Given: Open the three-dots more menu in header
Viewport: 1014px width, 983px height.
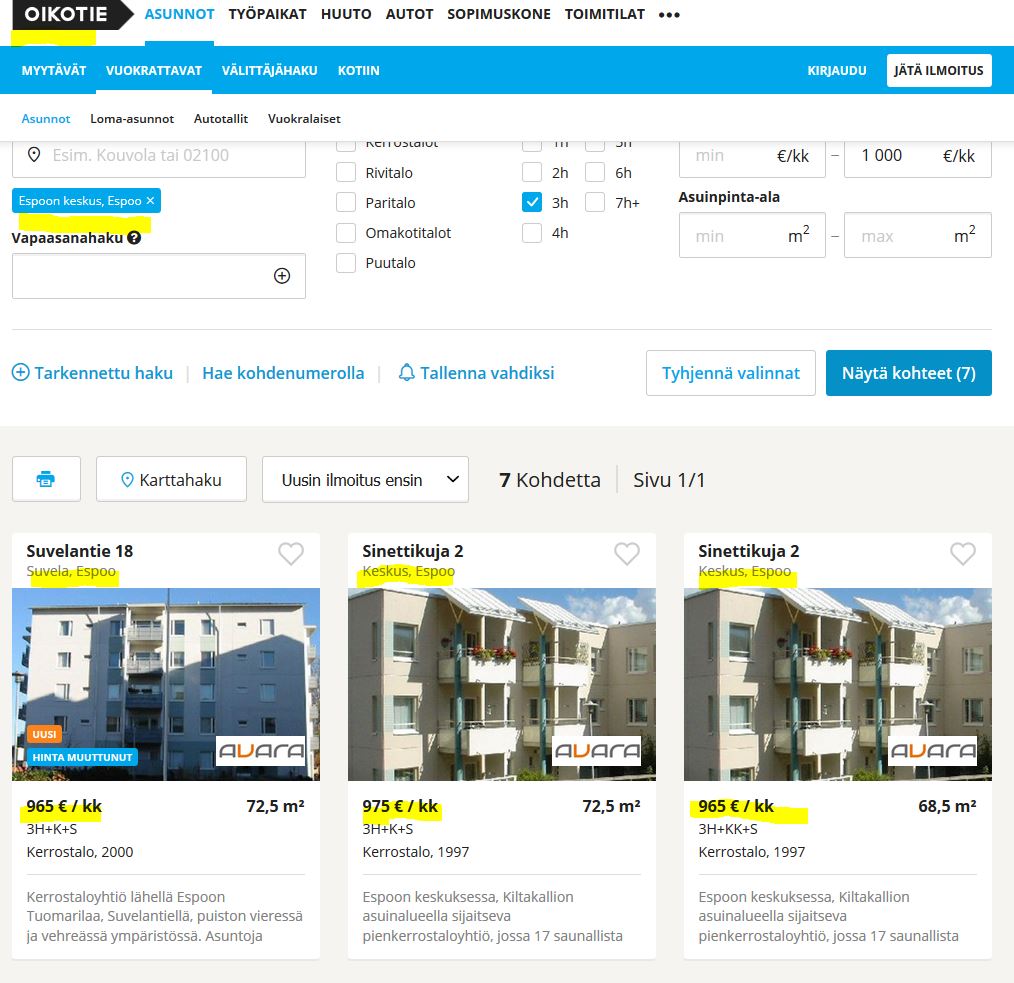Looking at the screenshot, I should coord(669,15).
